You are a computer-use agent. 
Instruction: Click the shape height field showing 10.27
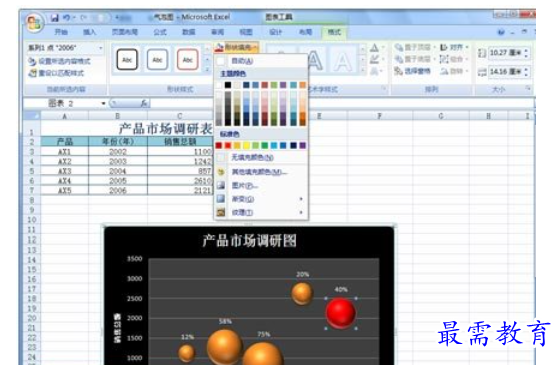pos(505,53)
